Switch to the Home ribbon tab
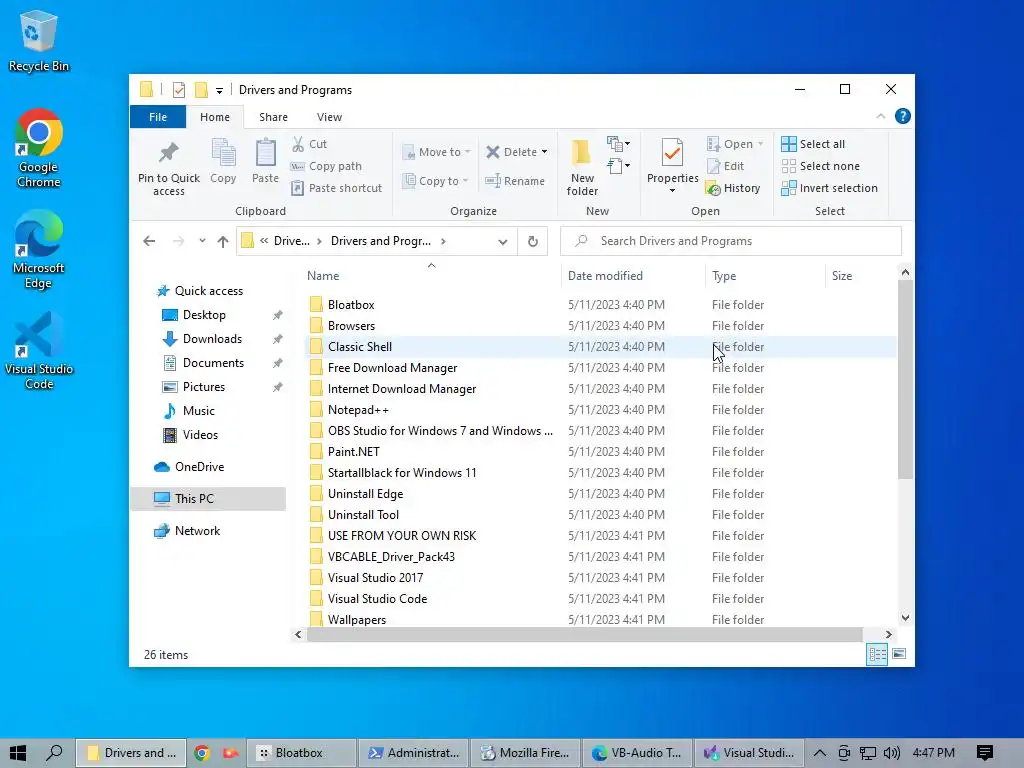The image size is (1024, 768). click(215, 117)
